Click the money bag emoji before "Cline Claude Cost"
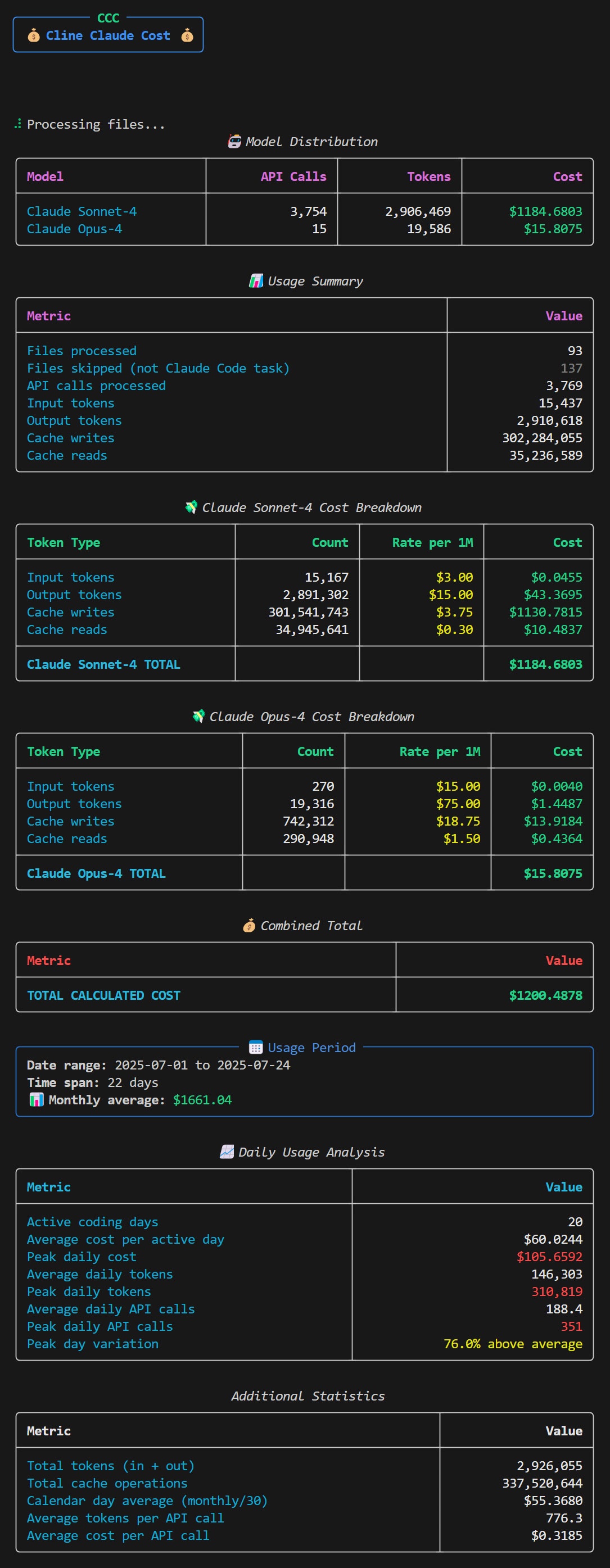Screen dimensions: 610x1568 click(34, 36)
